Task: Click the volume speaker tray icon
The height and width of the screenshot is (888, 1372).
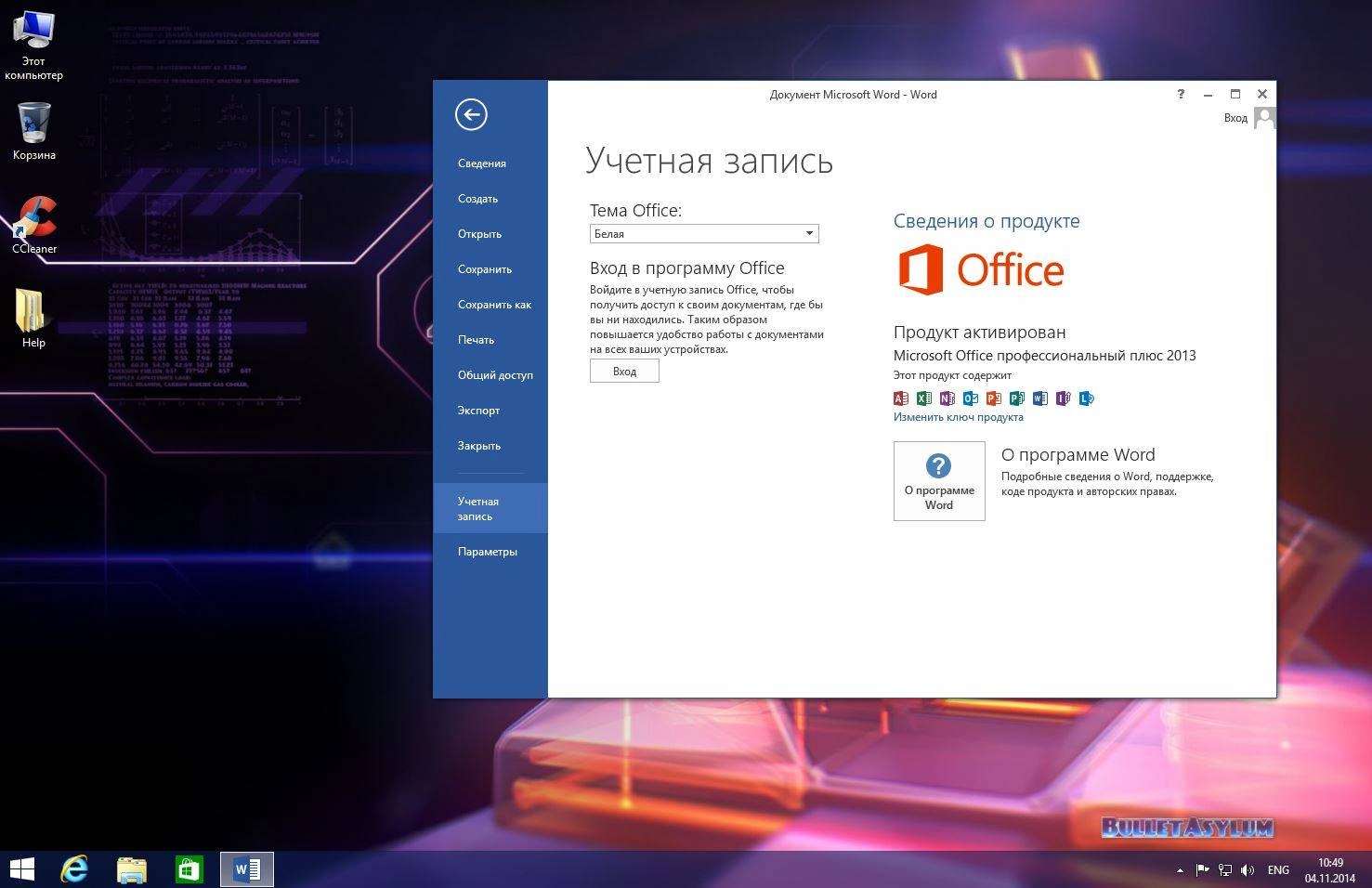Action: click(1248, 870)
